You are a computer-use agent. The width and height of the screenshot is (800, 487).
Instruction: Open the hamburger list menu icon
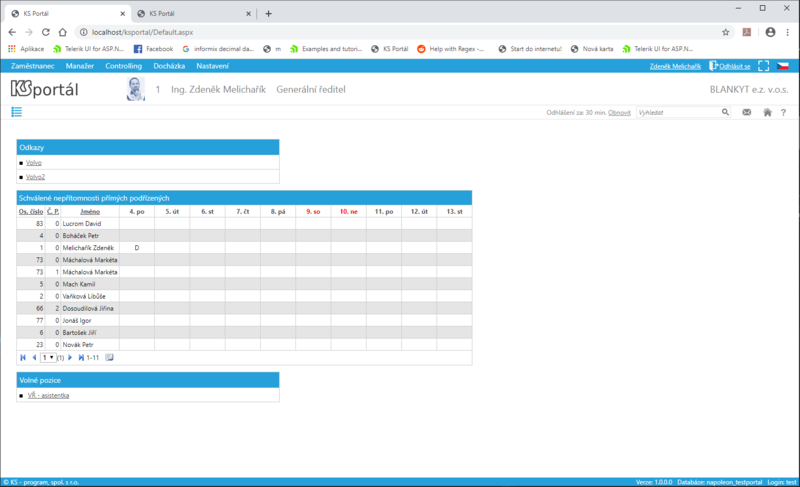tap(16, 112)
